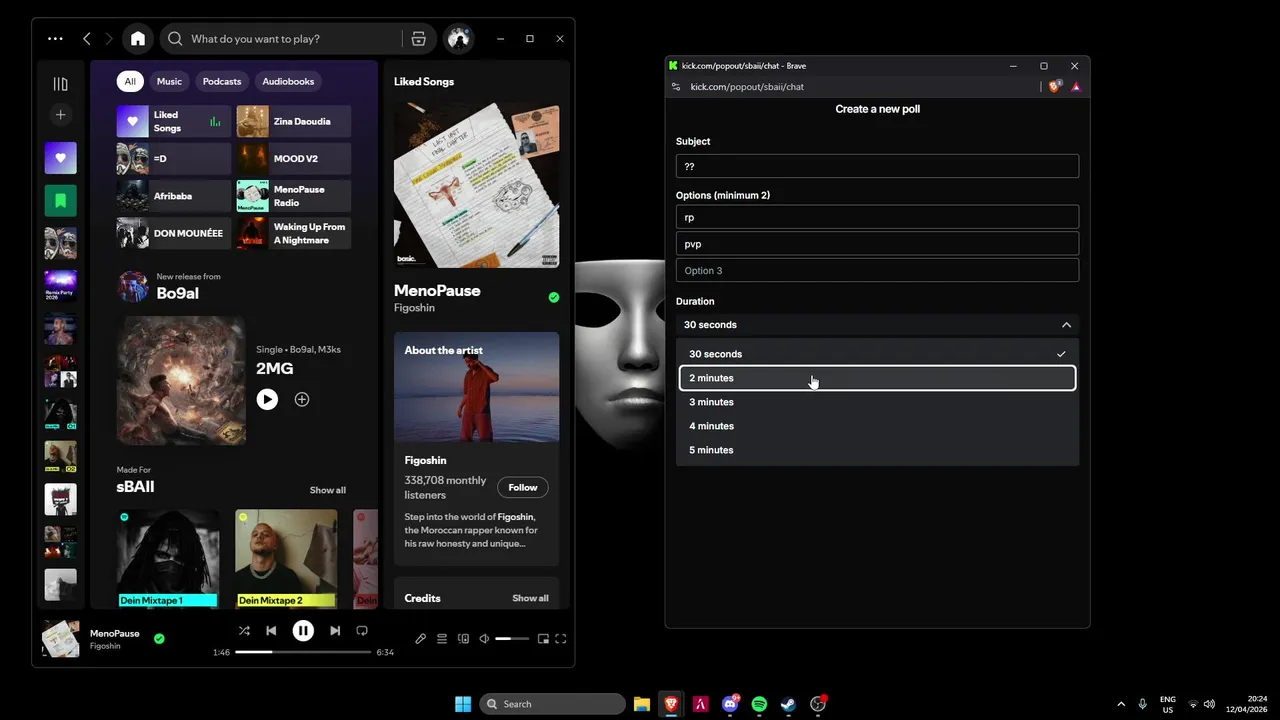Seek on the song progress bar
The image size is (1280, 720).
(x=303, y=652)
